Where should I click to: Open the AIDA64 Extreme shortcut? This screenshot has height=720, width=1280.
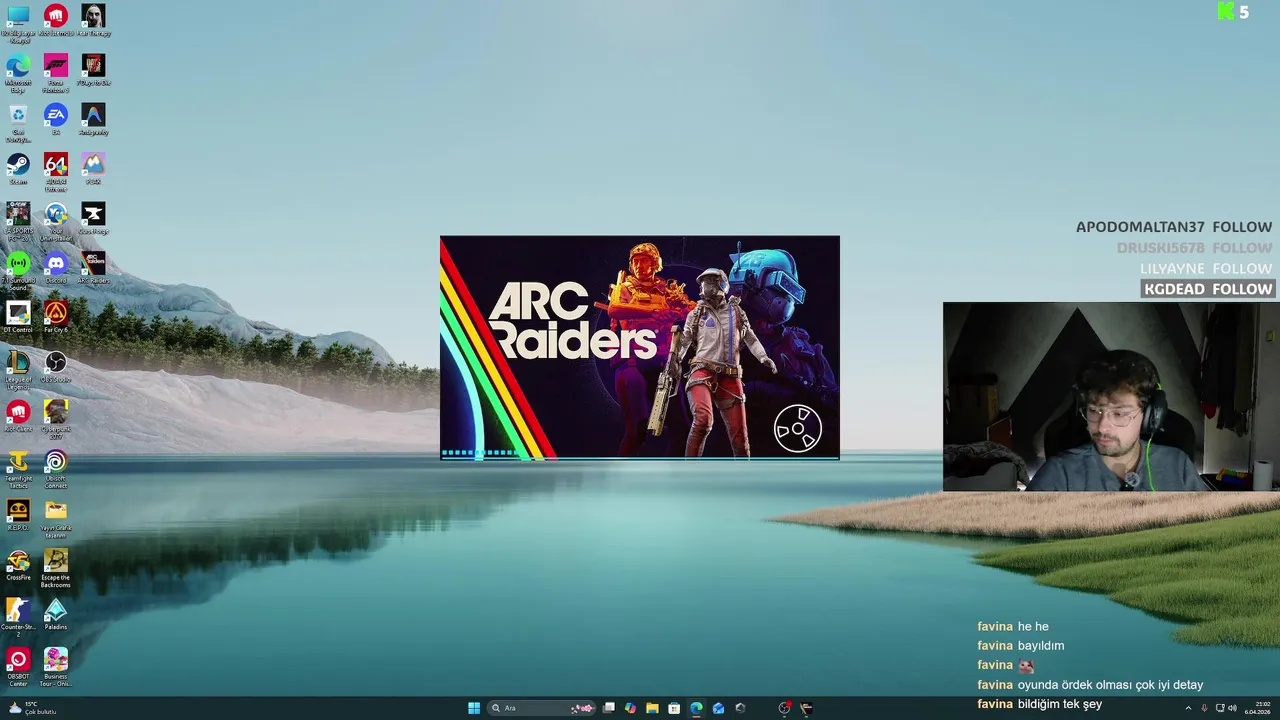coord(56,172)
